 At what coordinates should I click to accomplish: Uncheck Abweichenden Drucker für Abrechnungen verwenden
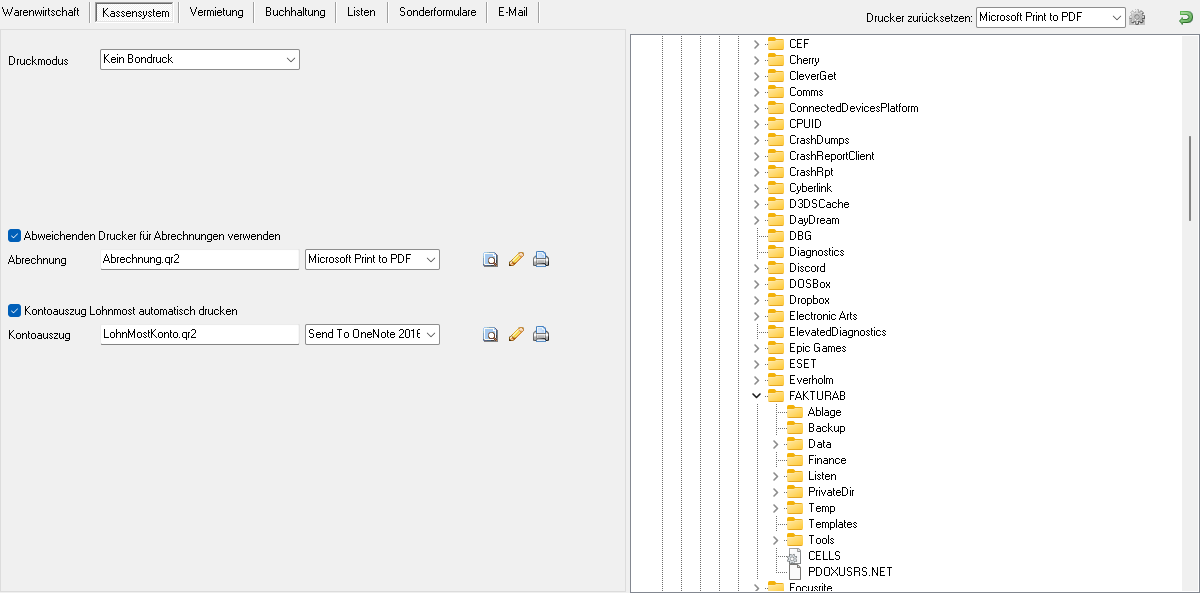14,236
